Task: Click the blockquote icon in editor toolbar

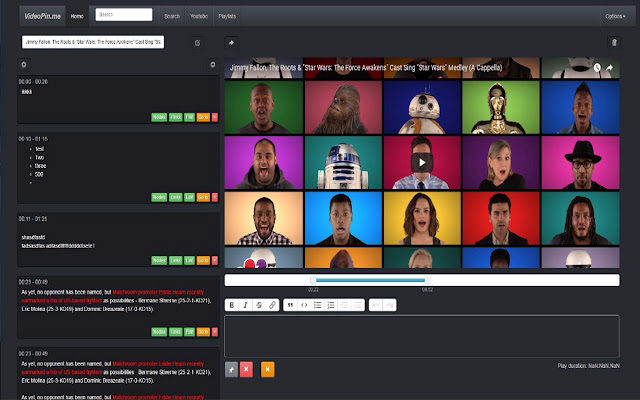Action: click(290, 305)
